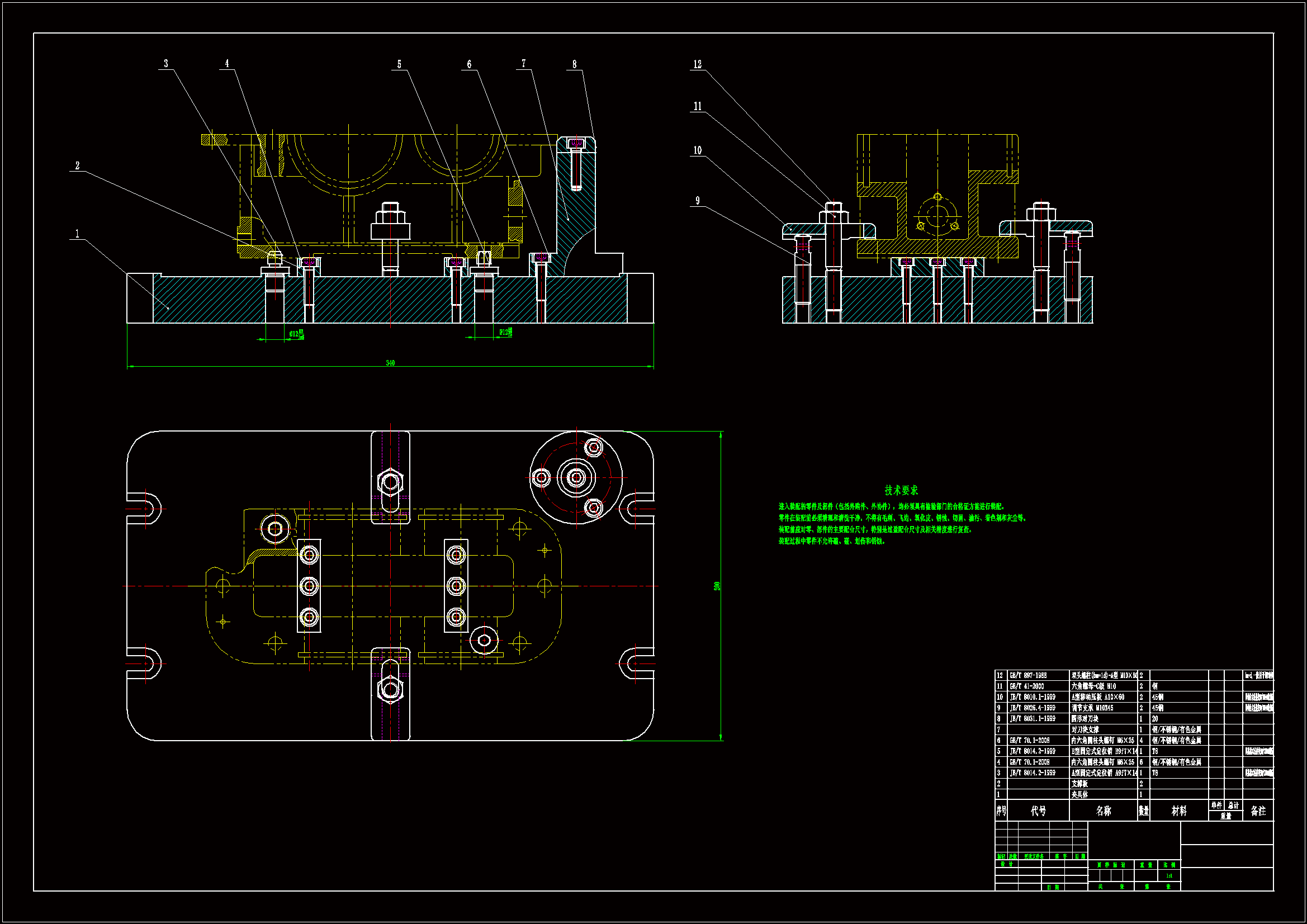Click the 设计 label in title block

[1006, 864]
